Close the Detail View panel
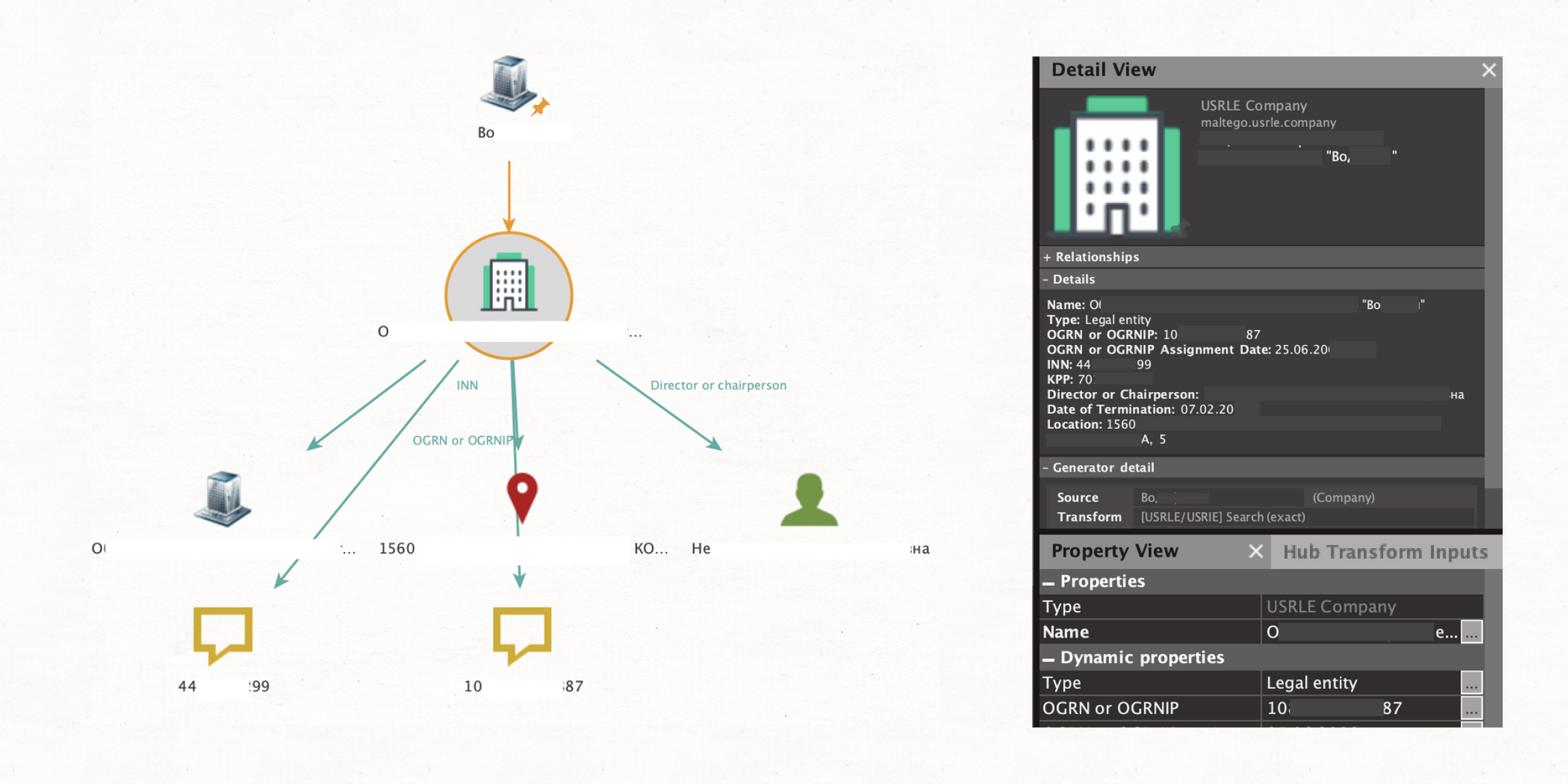 [x=1489, y=71]
